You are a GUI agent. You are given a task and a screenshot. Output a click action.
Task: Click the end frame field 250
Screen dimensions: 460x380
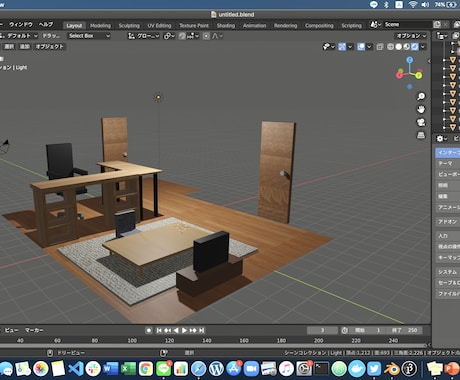406,330
